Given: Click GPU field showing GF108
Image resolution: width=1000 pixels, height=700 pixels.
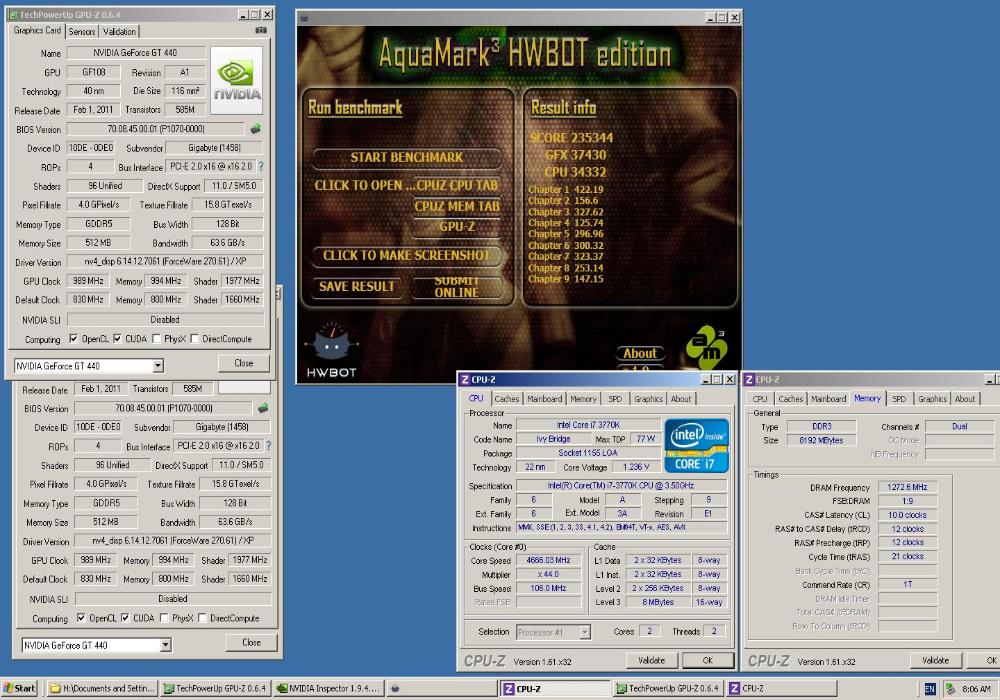Looking at the screenshot, I should tap(94, 72).
